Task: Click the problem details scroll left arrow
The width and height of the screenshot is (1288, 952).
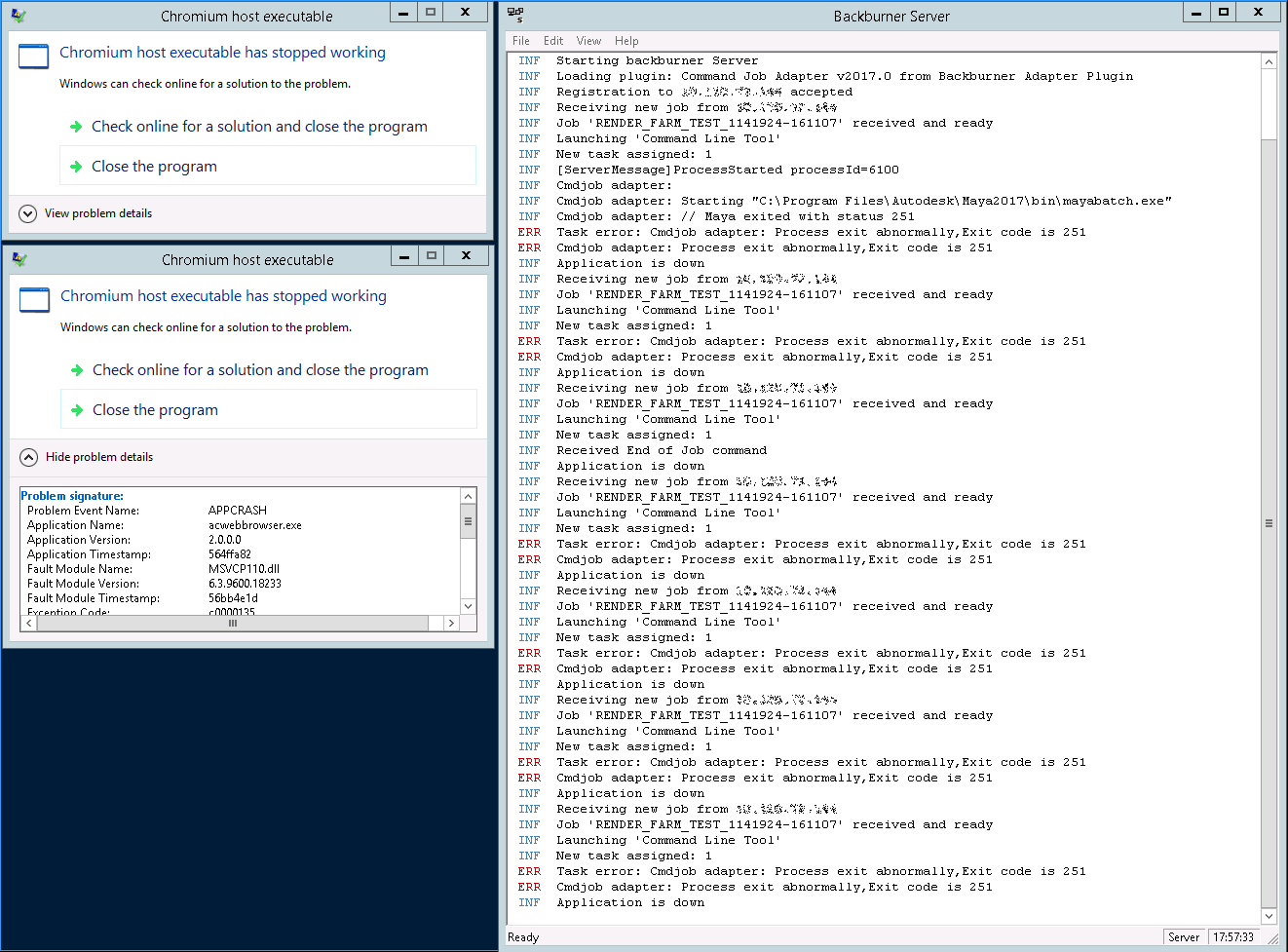Action: (x=28, y=623)
